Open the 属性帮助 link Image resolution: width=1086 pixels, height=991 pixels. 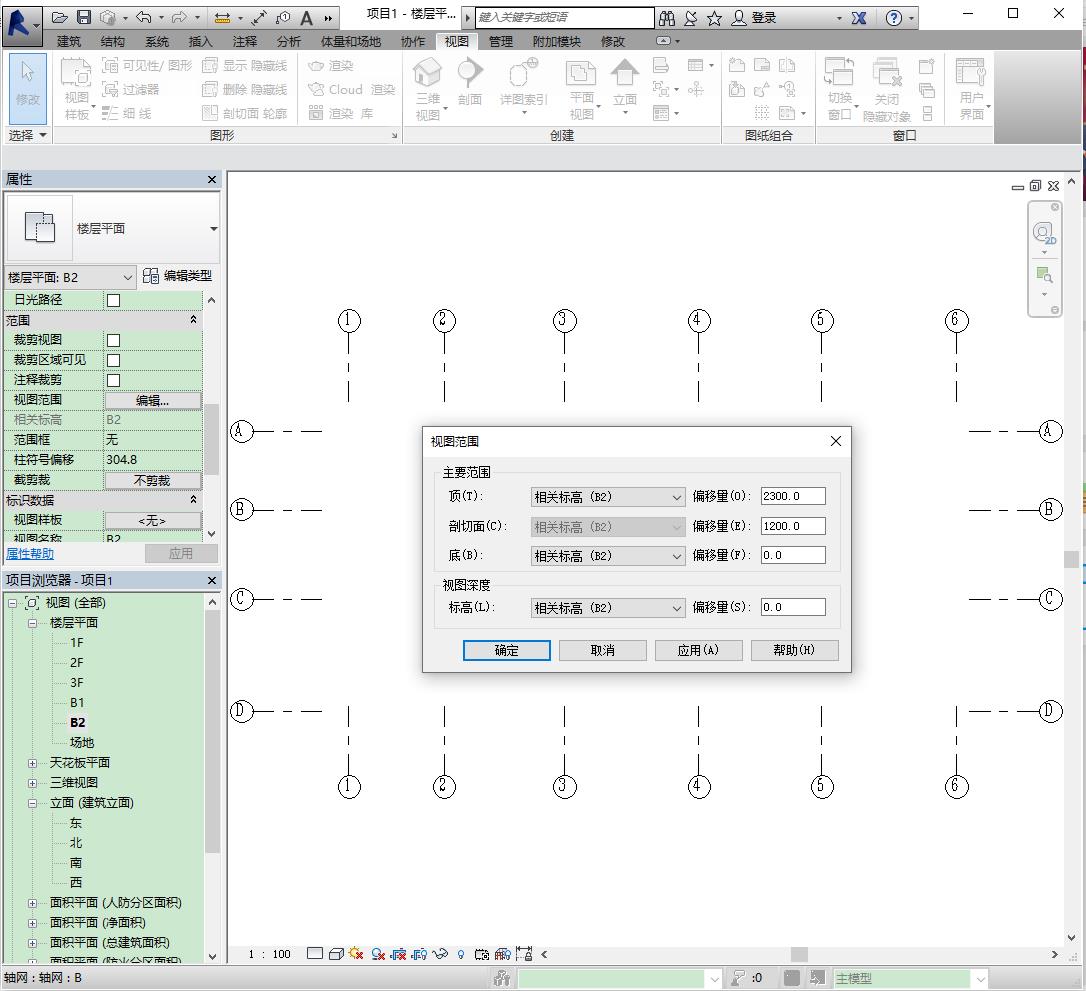(x=30, y=553)
